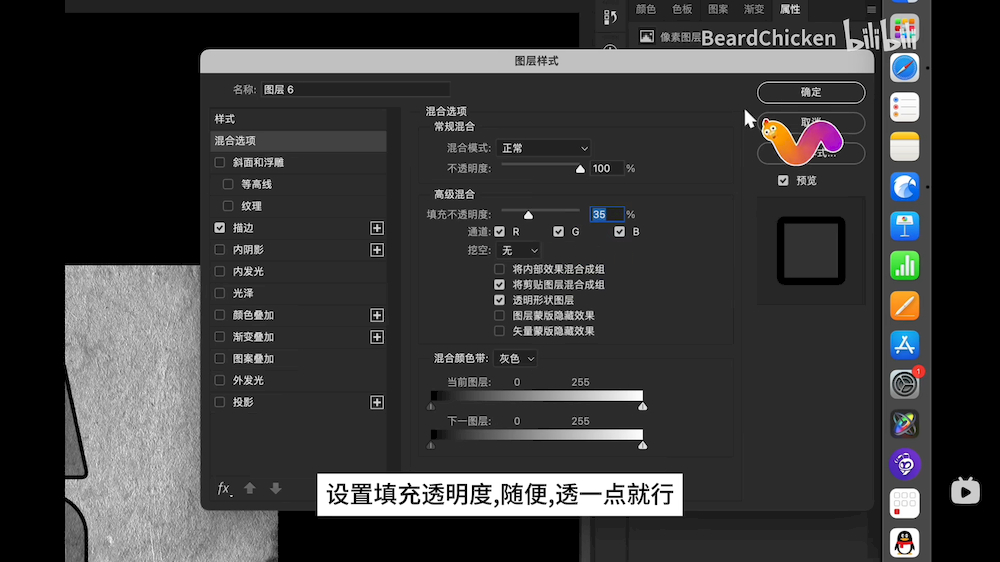Open the 挖空 dropdown
The width and height of the screenshot is (1000, 562).
(518, 250)
